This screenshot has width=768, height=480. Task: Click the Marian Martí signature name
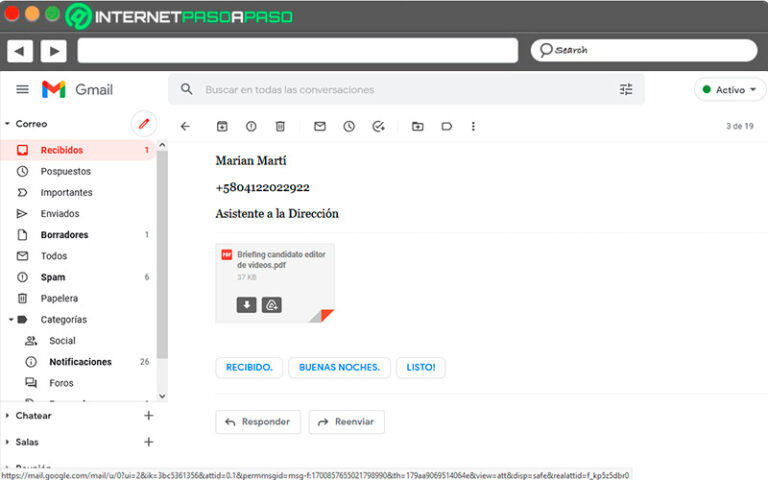251,161
